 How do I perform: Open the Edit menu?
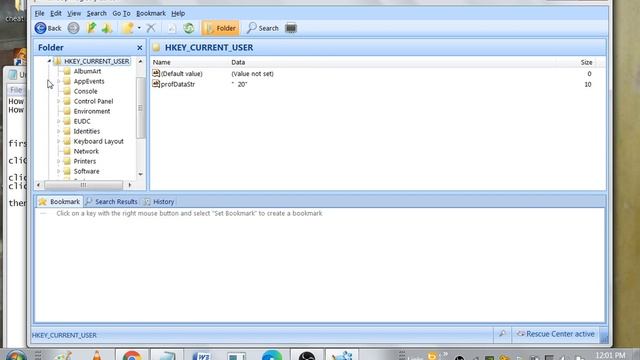click(56, 13)
